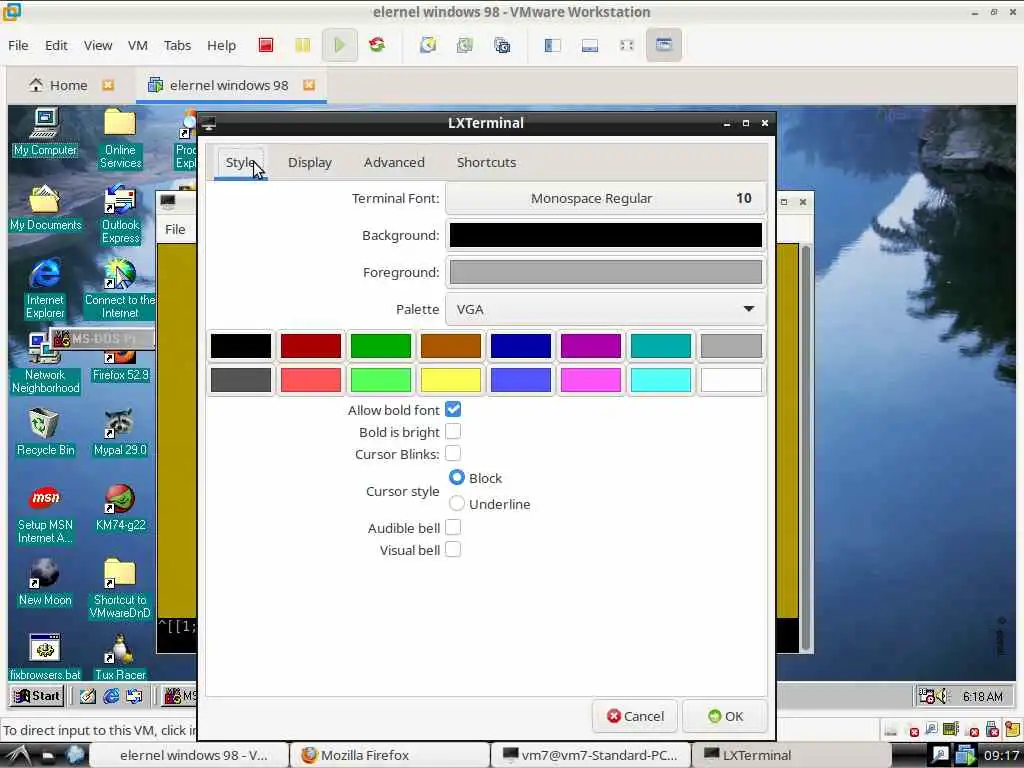This screenshot has height=768, width=1024.
Task: Click the Windows 98 Start button
Action: (x=38, y=696)
